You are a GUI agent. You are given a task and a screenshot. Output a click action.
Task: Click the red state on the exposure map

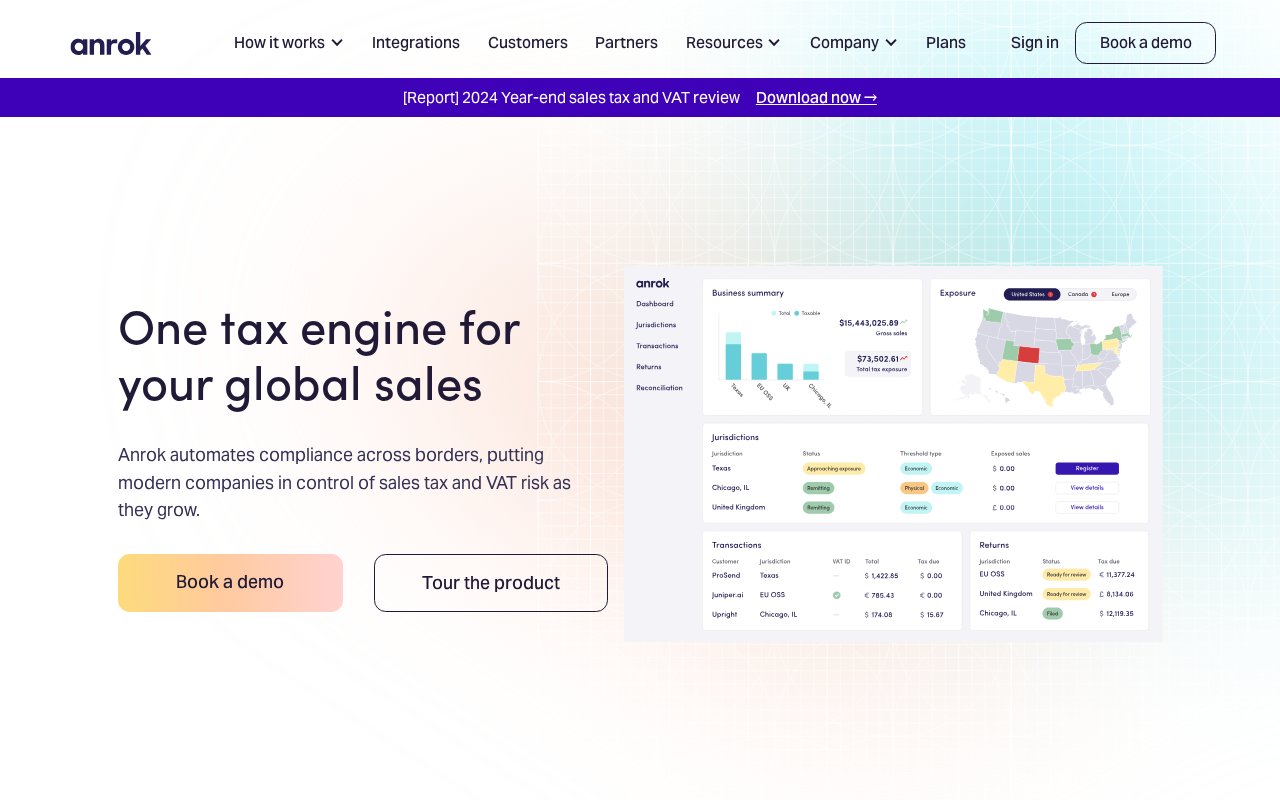click(1029, 354)
